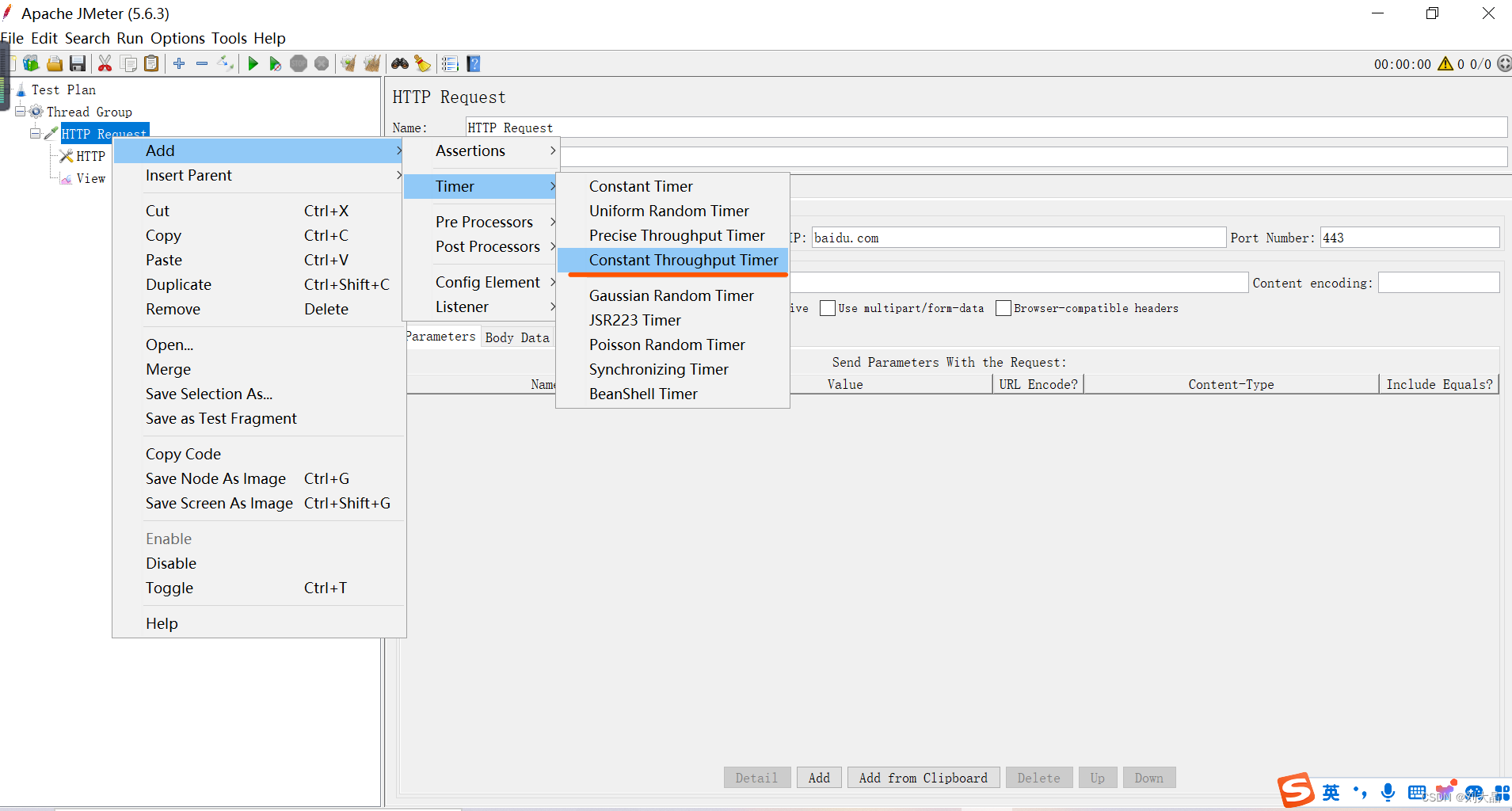Click Save as Test Fragment
This screenshot has width=1512, height=811.
pyautogui.click(x=260, y=418)
